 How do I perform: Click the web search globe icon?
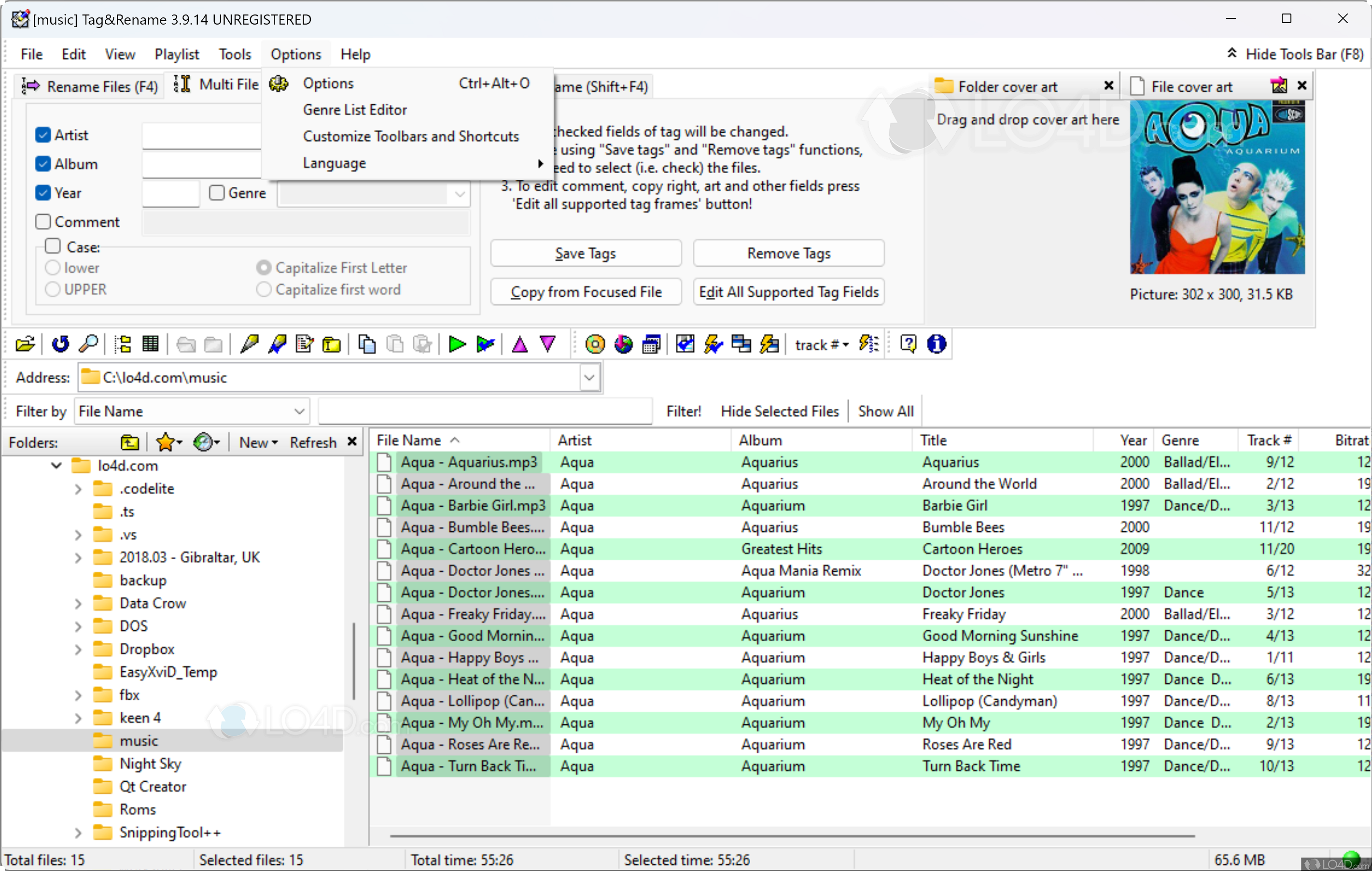click(x=623, y=344)
